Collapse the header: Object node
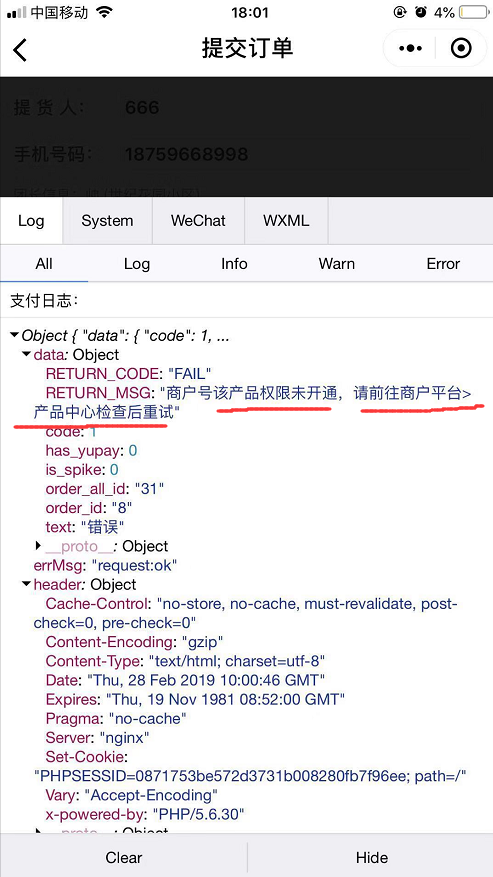Screen dimensions: 493x877 click(26, 584)
